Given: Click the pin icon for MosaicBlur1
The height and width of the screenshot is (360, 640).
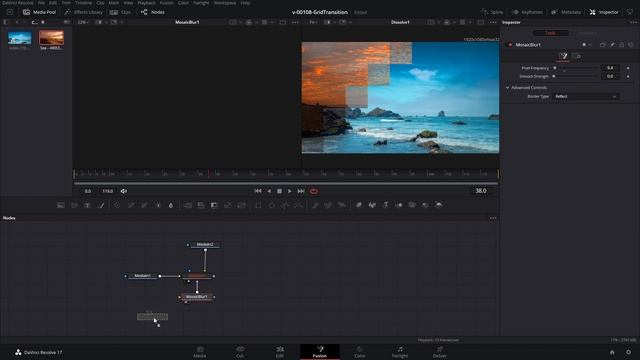Looking at the screenshot, I should pyautogui.click(x=612, y=44).
